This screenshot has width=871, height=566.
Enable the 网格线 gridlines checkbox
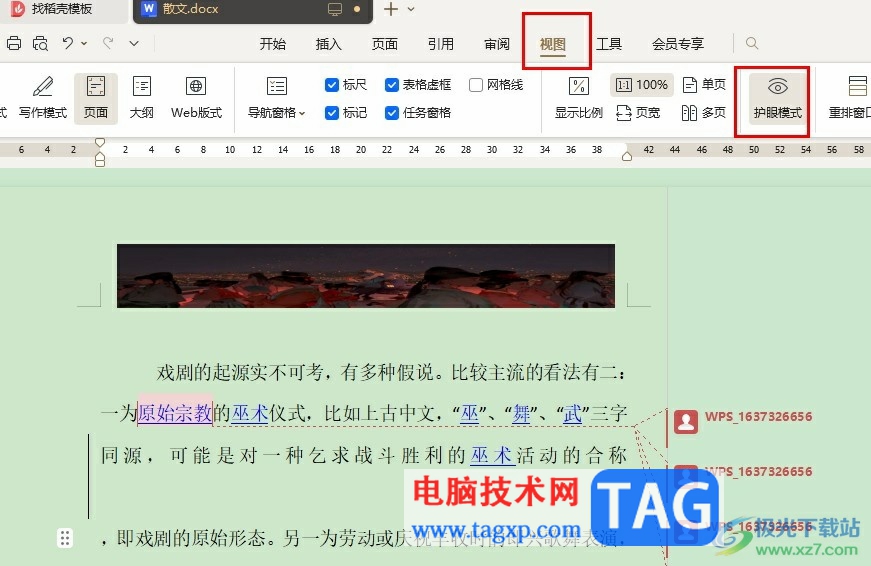[475, 85]
